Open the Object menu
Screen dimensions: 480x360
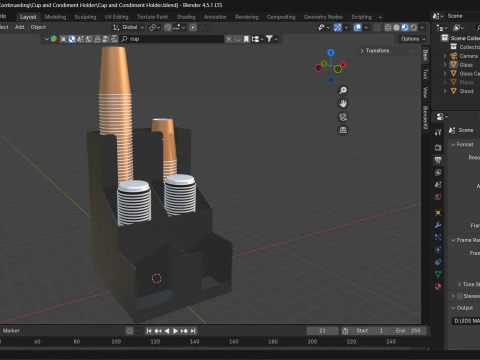click(38, 27)
